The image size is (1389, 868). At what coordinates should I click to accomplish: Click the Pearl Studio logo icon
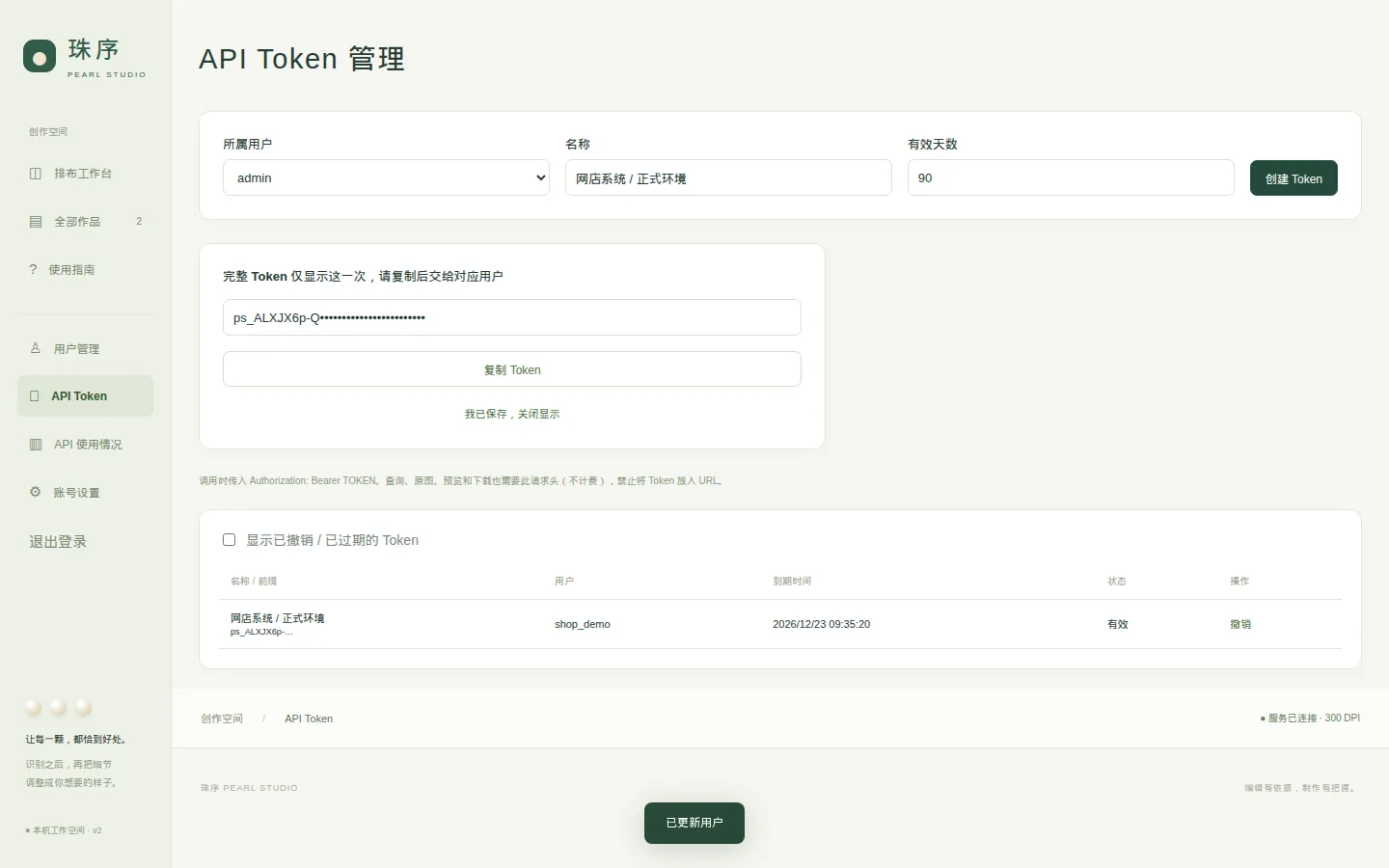point(40,57)
